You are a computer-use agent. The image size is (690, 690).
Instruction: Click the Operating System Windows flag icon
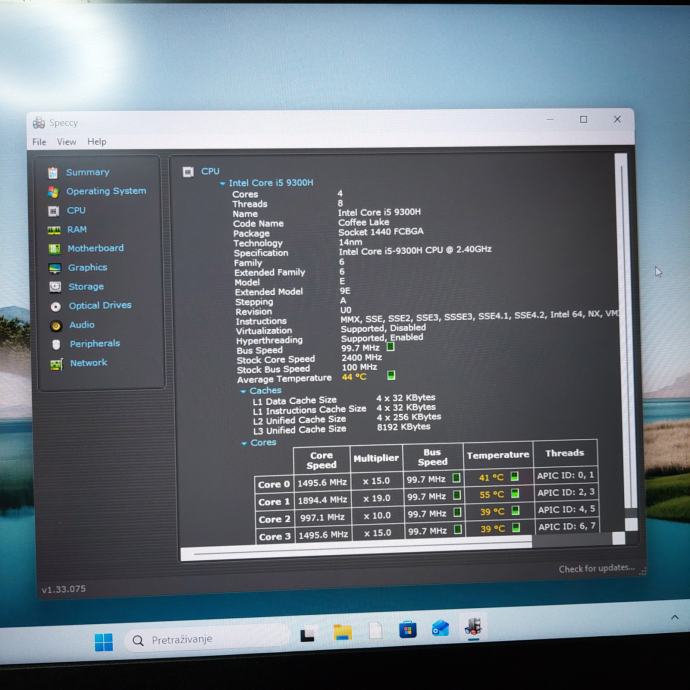[53, 192]
